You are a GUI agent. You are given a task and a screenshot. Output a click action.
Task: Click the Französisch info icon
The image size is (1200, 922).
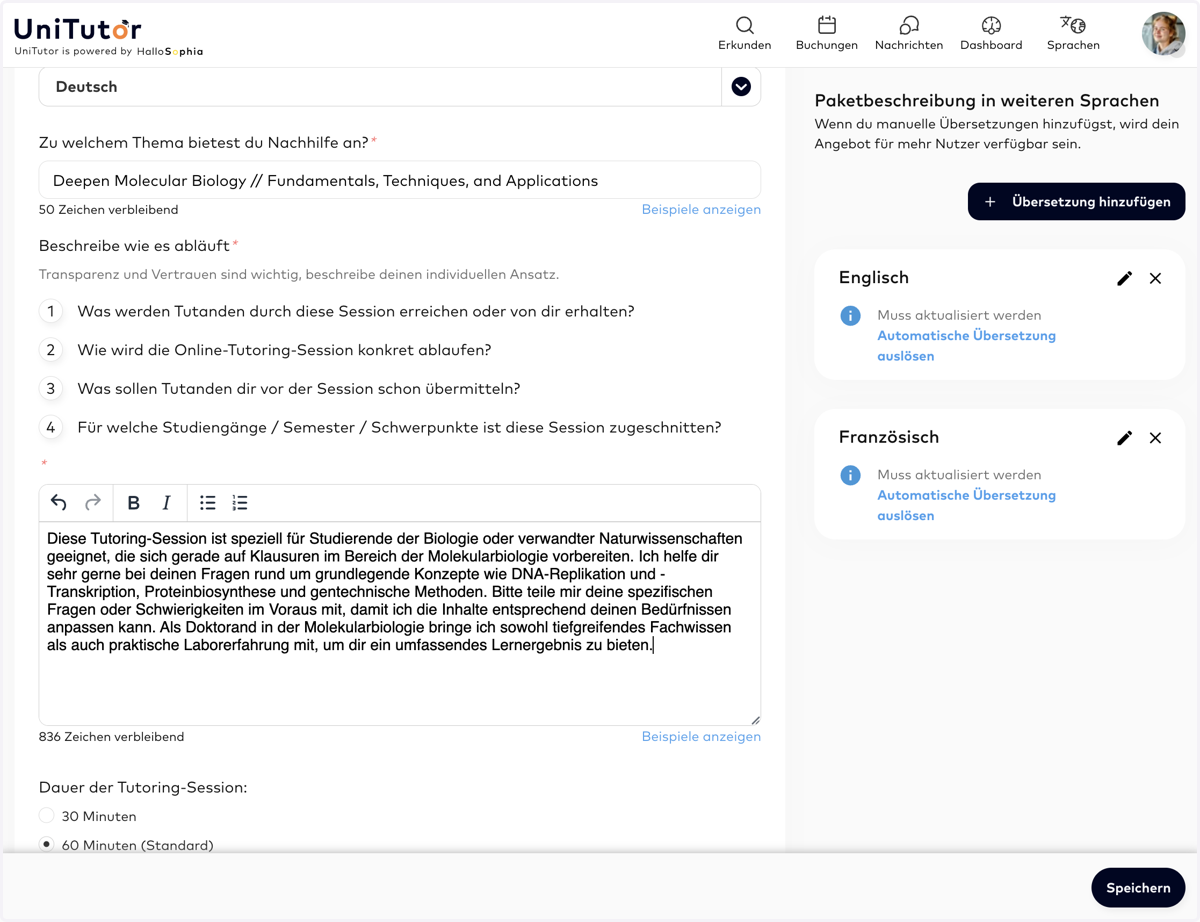click(850, 475)
